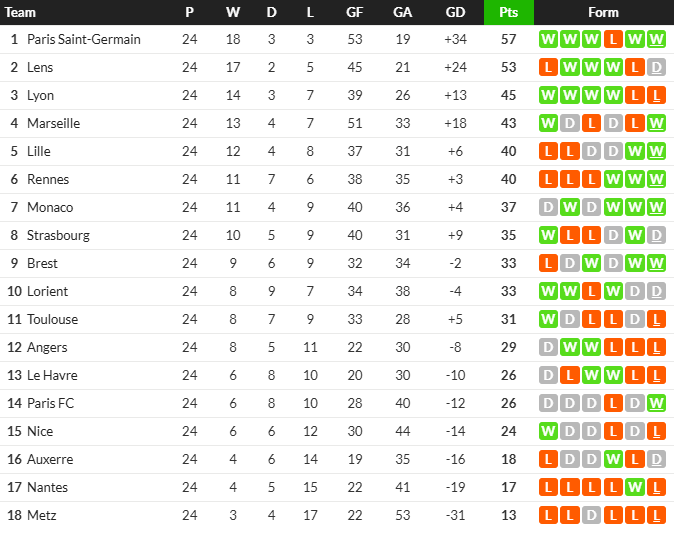Screen dimensions: 680x540
Task: Click Metz's only D form badge
Action: point(591,515)
